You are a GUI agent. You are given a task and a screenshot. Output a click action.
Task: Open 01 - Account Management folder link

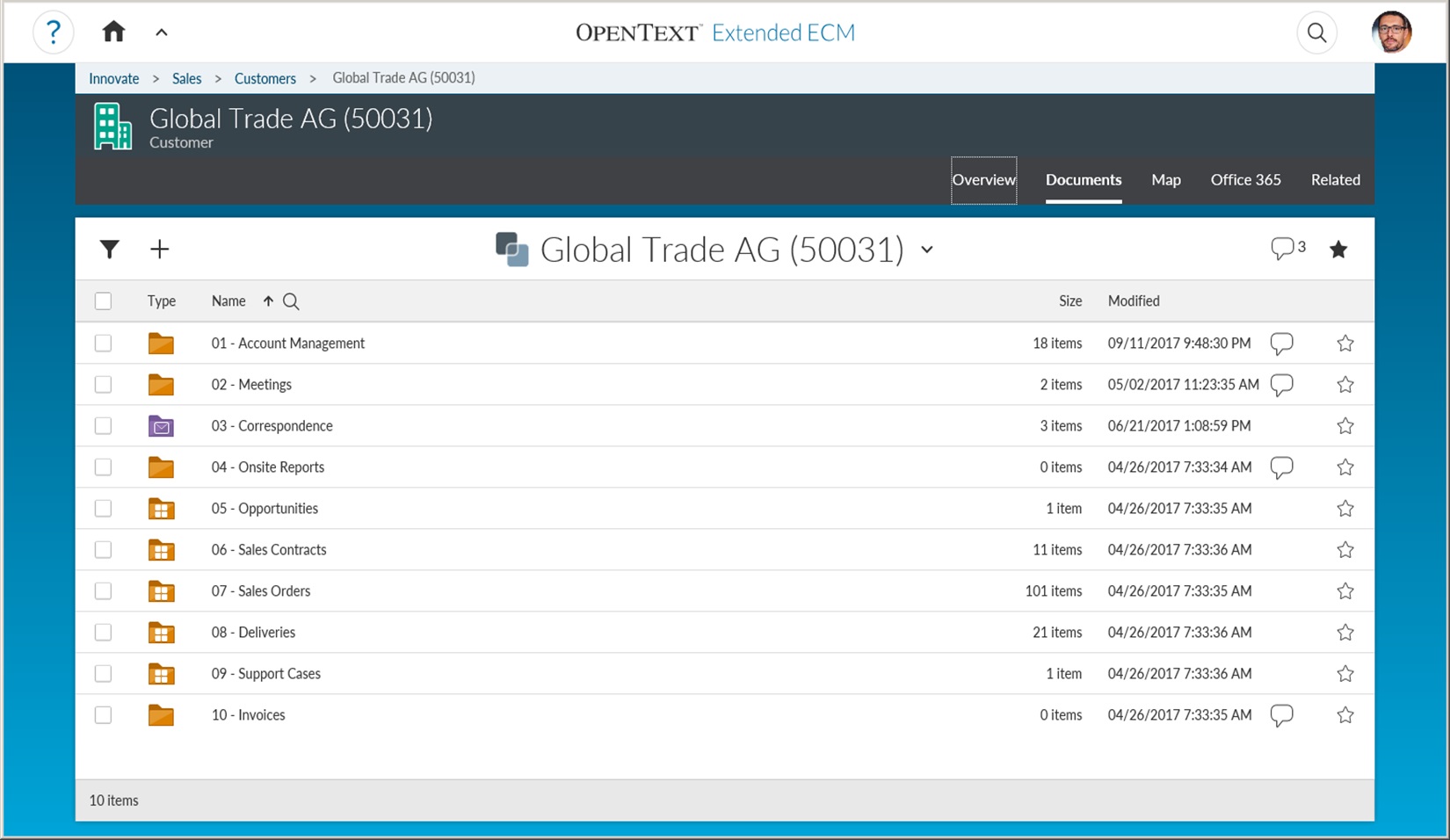pos(288,344)
